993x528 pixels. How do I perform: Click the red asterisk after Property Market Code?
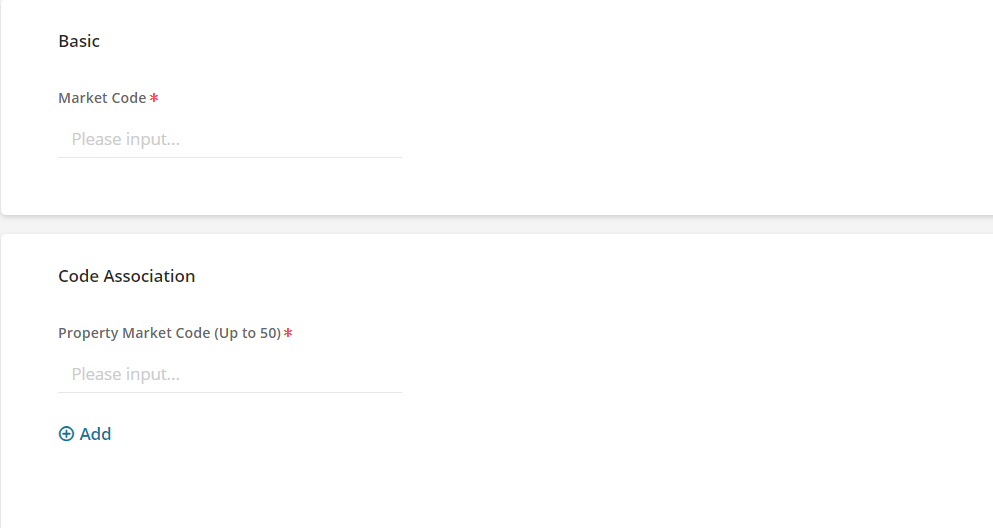288,333
